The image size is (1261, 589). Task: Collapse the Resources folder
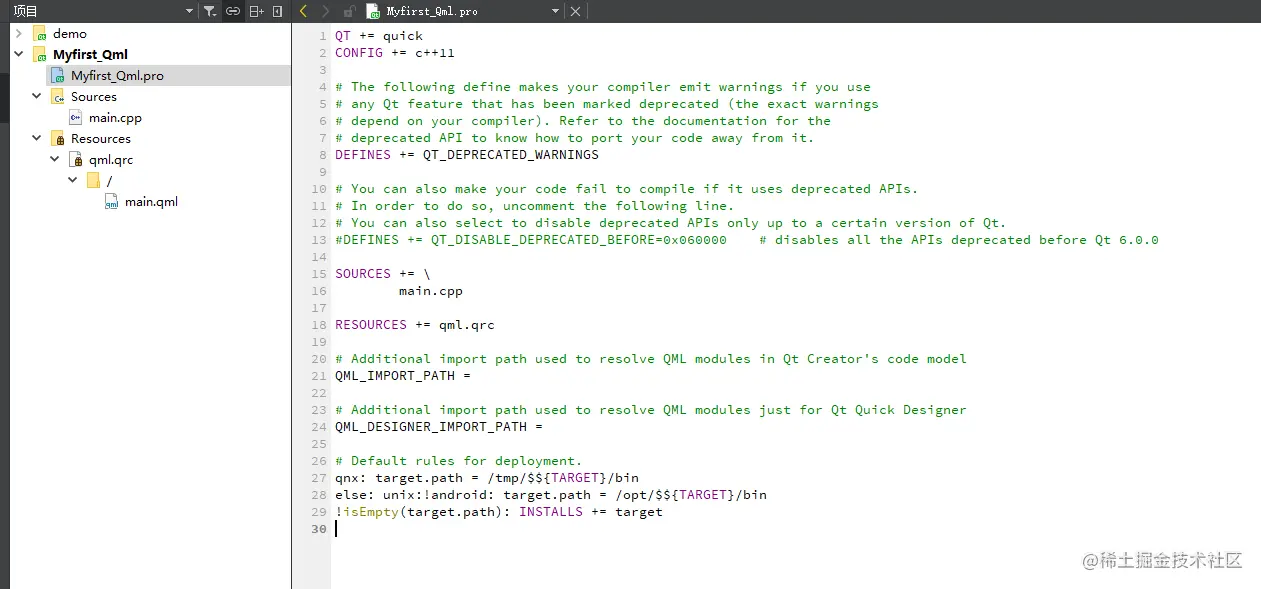coord(37,138)
